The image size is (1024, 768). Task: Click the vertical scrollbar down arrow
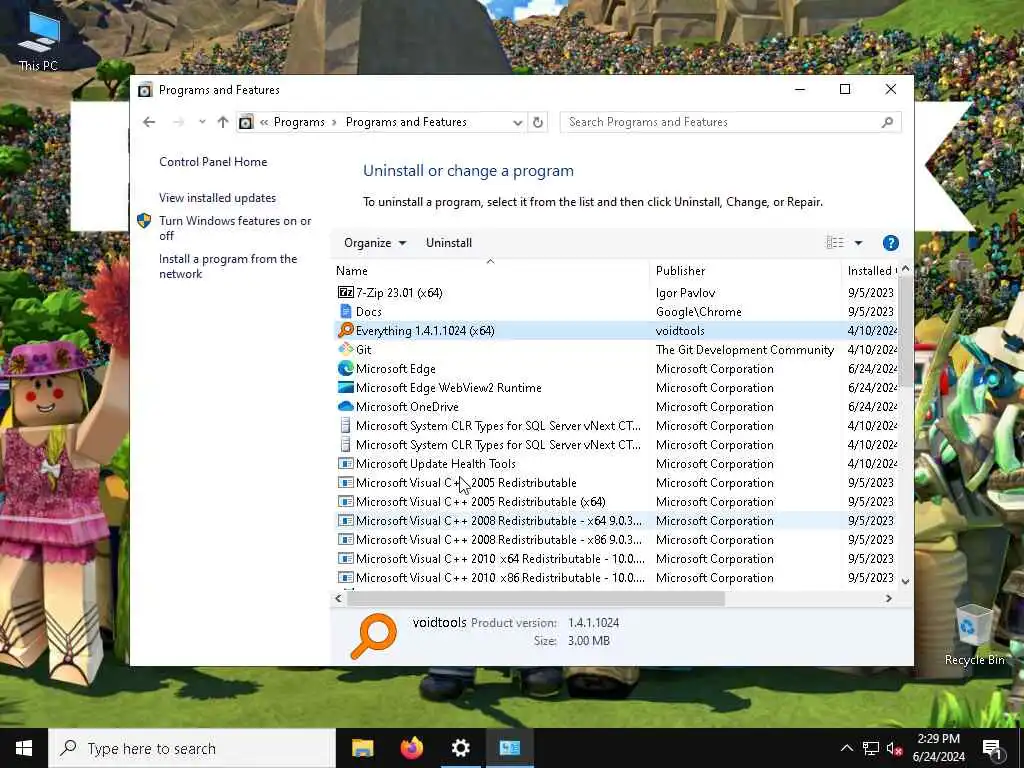tap(905, 581)
